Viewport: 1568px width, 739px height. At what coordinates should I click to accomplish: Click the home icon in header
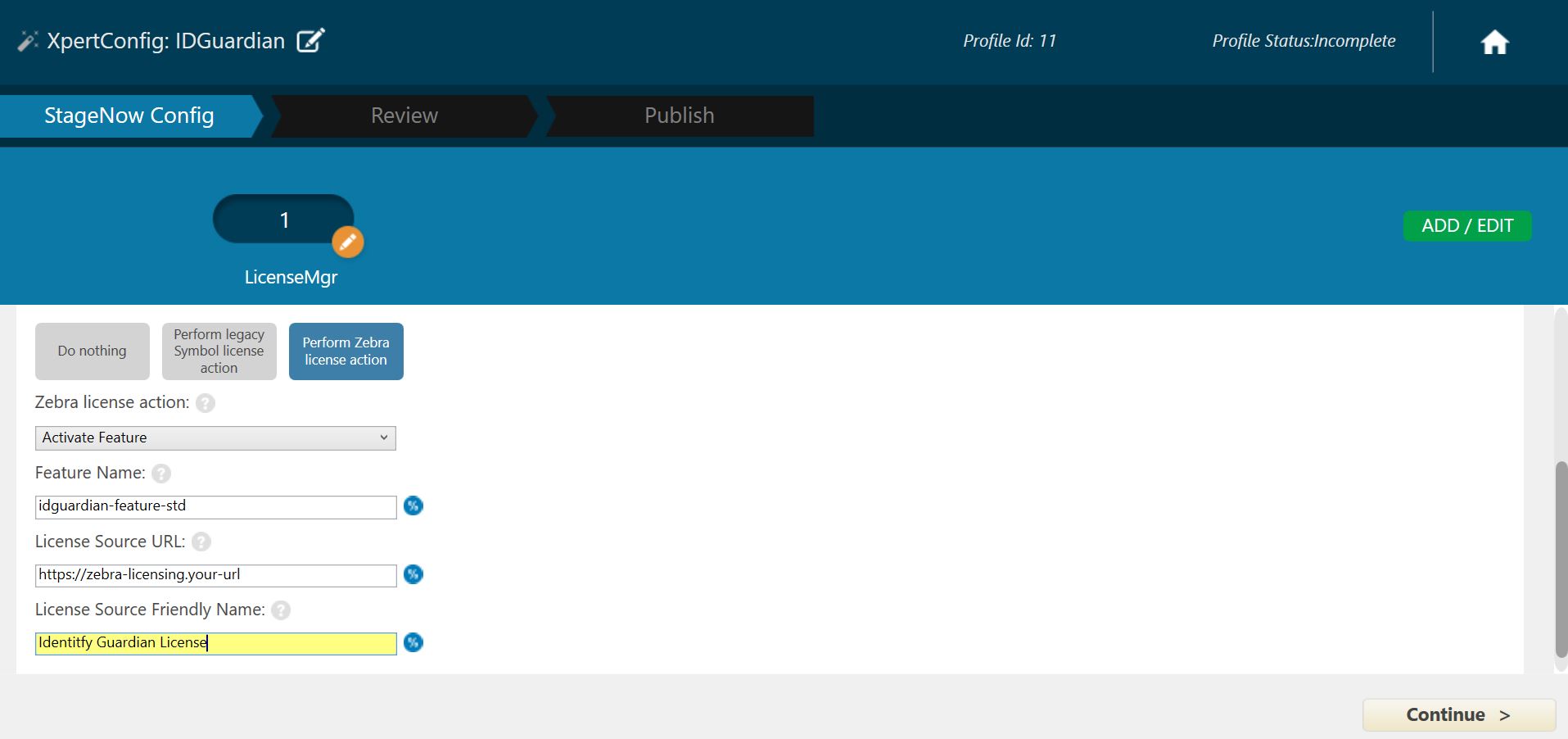pyautogui.click(x=1494, y=42)
